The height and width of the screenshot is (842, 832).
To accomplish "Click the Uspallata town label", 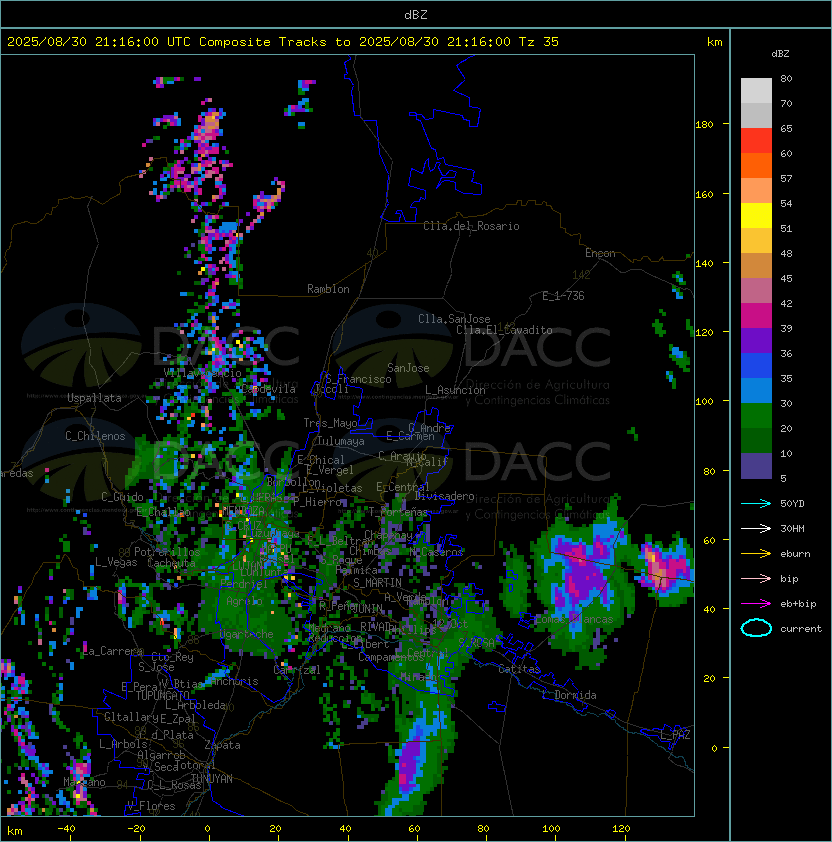I will pos(94,398).
